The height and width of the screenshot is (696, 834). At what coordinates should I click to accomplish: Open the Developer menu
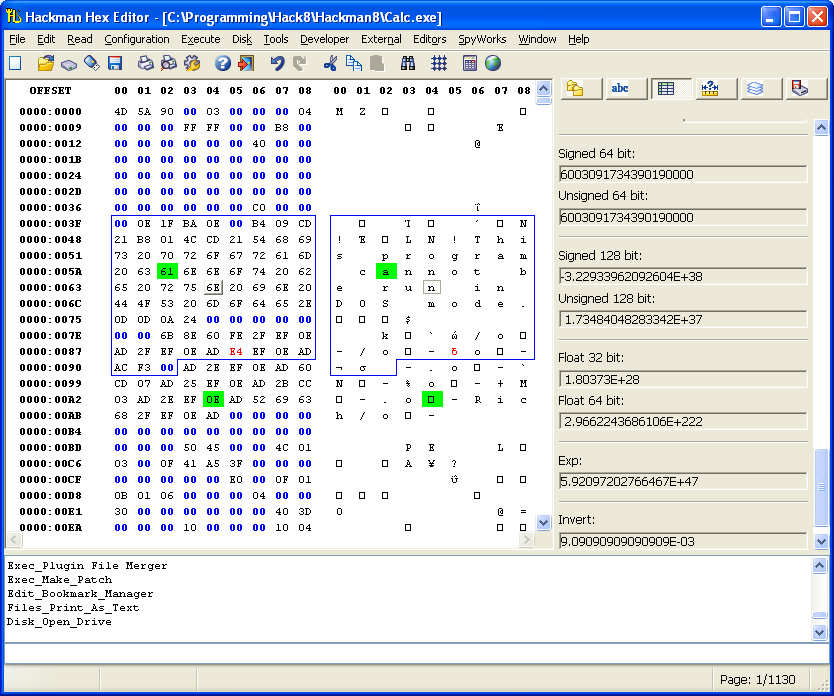(324, 39)
